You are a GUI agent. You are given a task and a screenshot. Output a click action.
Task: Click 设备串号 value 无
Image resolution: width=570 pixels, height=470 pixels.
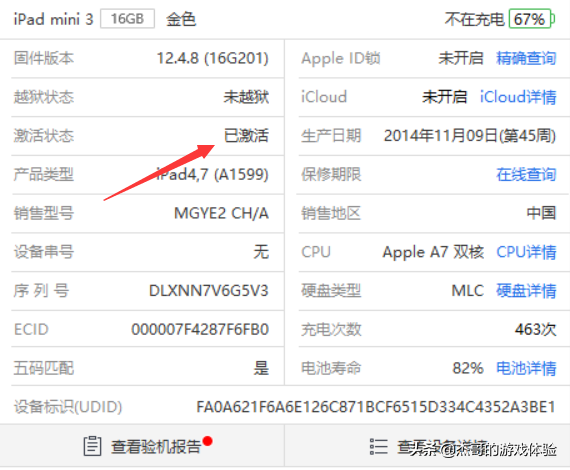[261, 252]
